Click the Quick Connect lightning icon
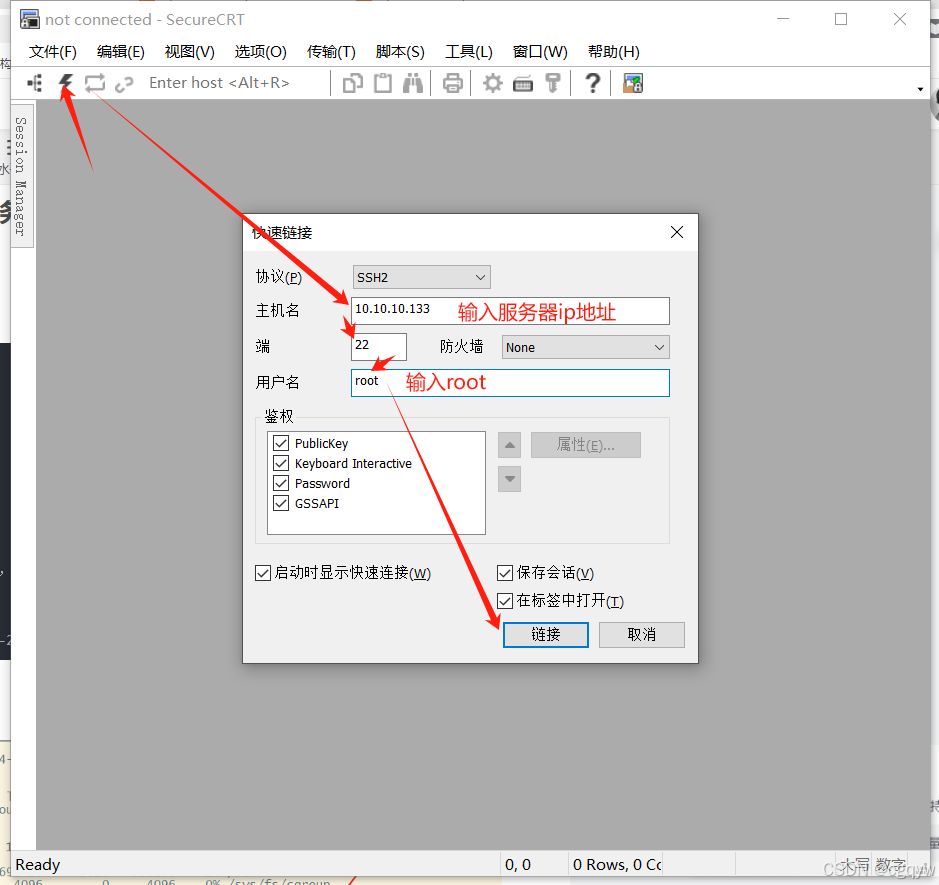939x885 pixels. [x=66, y=83]
